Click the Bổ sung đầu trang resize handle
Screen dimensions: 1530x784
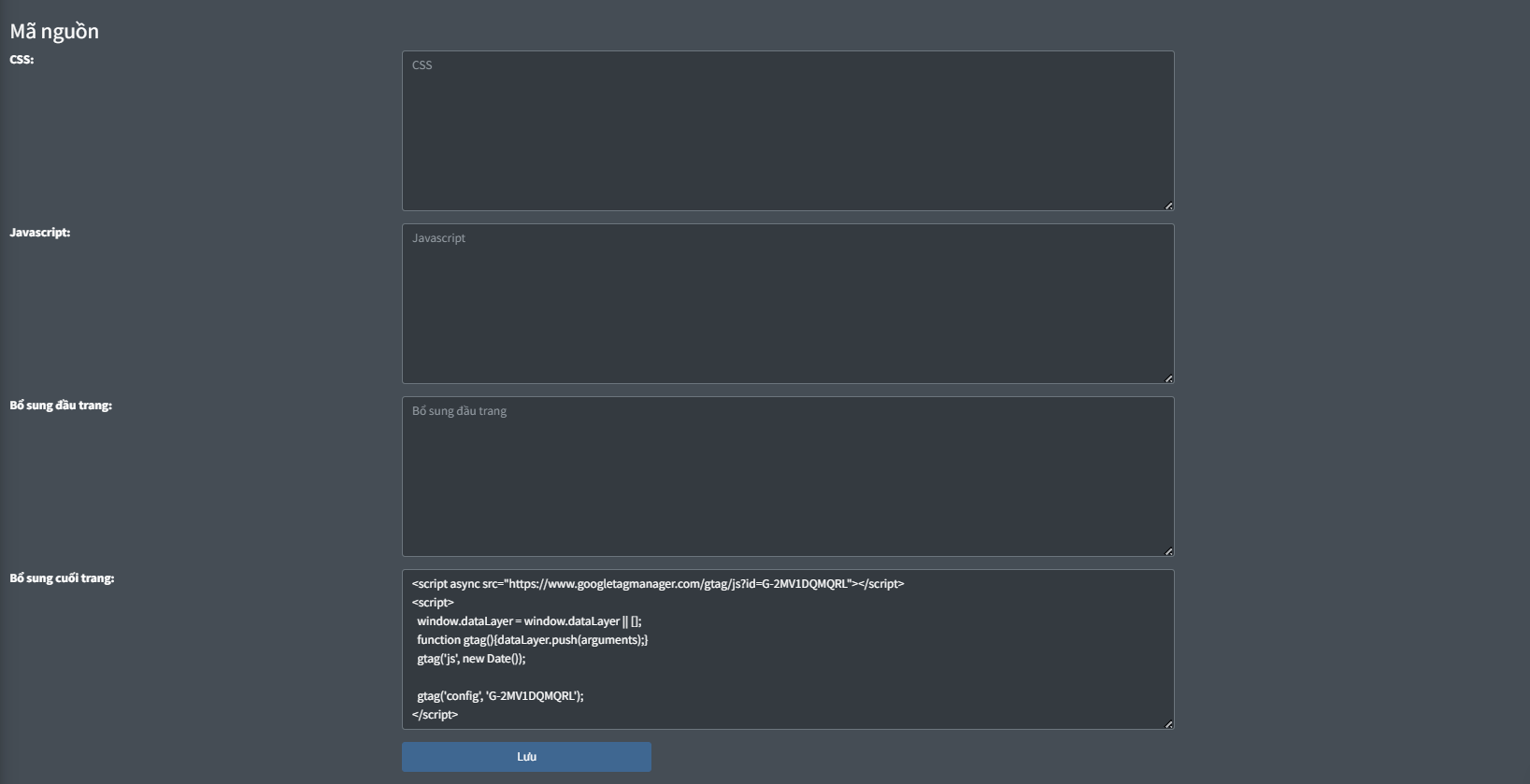pyautogui.click(x=1168, y=551)
